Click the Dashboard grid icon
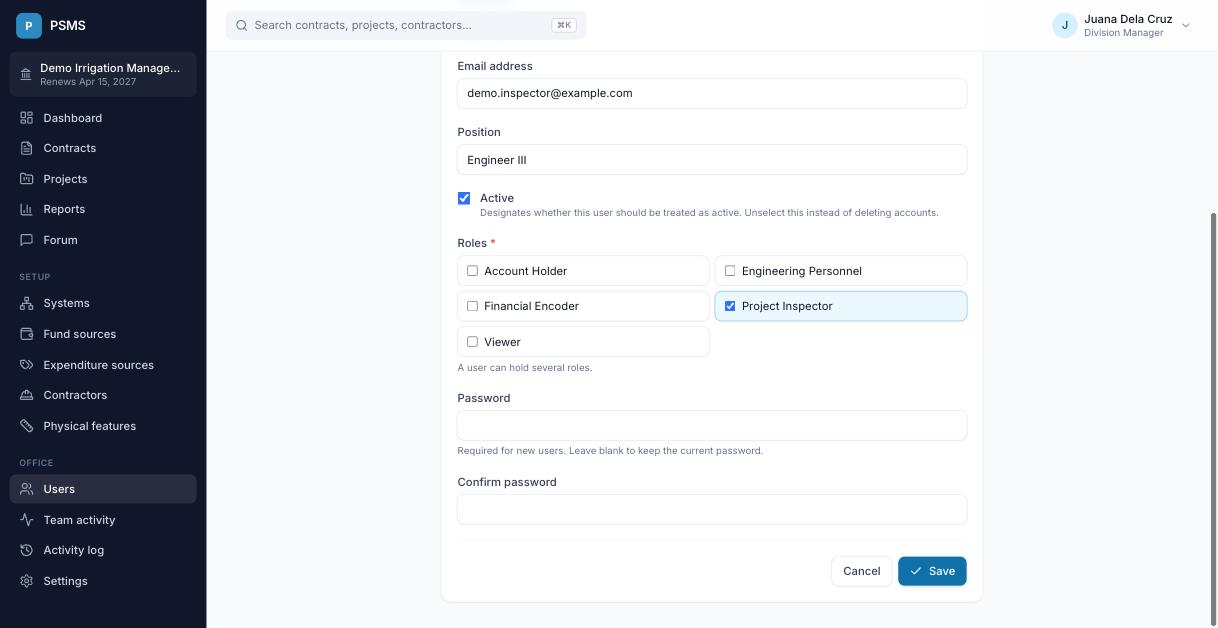 pyautogui.click(x=27, y=118)
